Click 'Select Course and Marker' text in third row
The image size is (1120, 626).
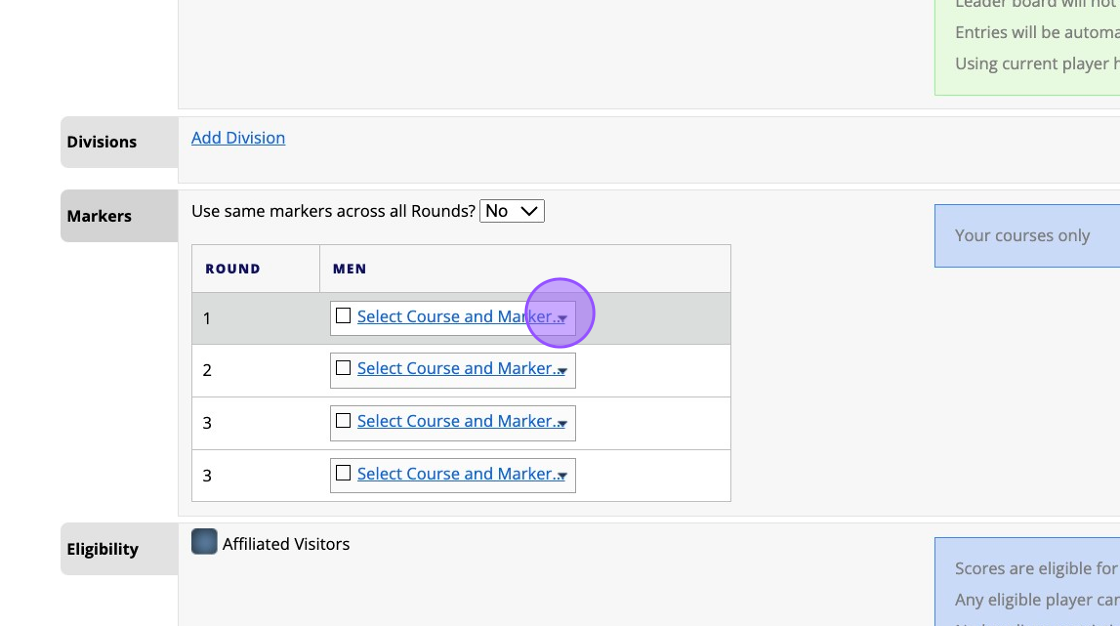point(456,421)
